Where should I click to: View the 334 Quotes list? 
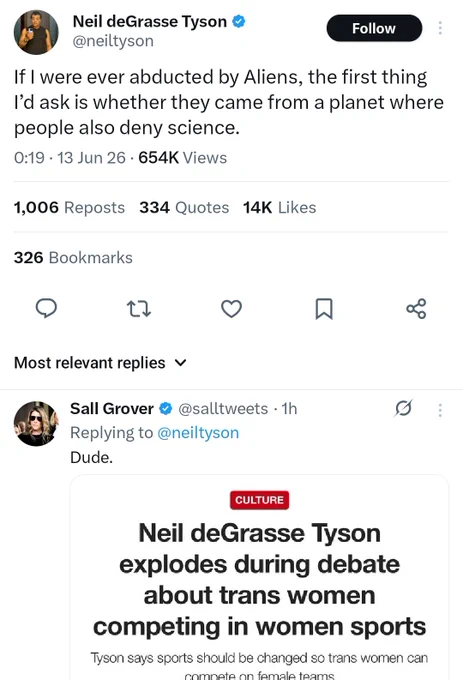click(x=184, y=207)
